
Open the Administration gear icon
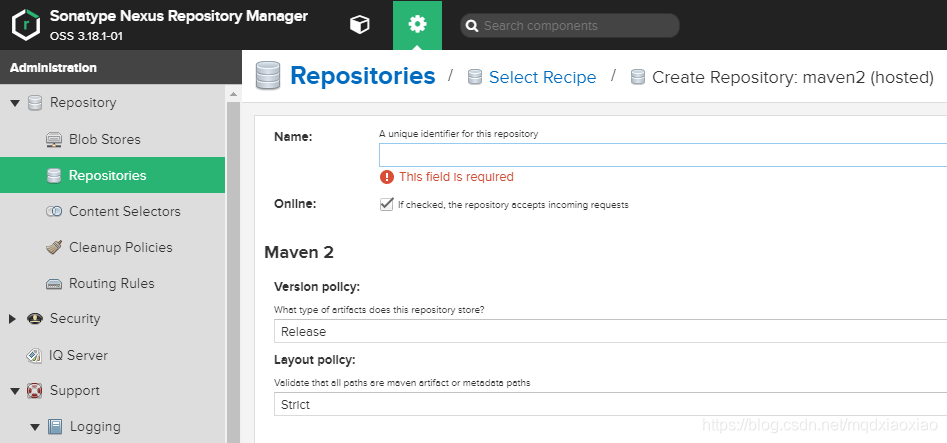[x=417, y=25]
